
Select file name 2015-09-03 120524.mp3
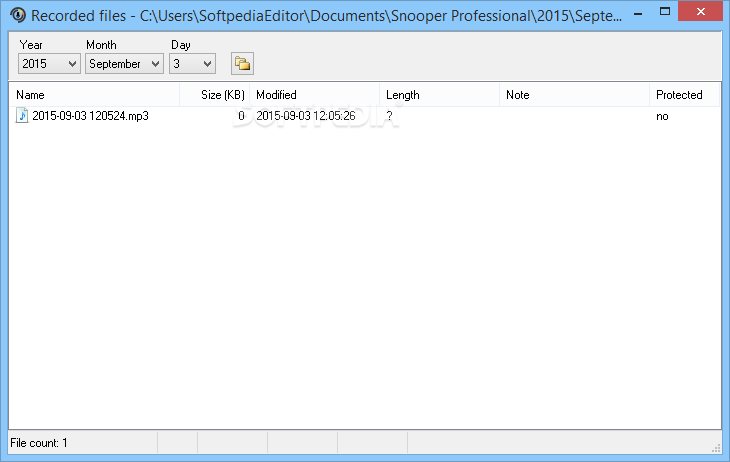point(90,116)
